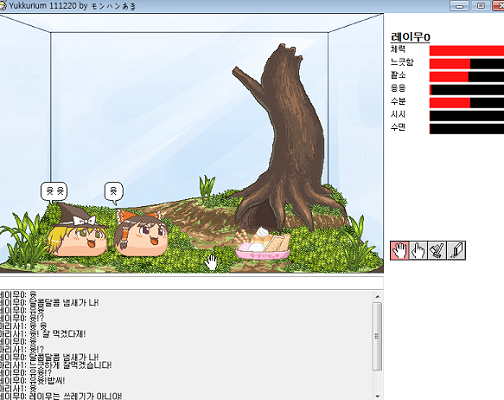Minimize the Yukkurium window

coord(459,6)
